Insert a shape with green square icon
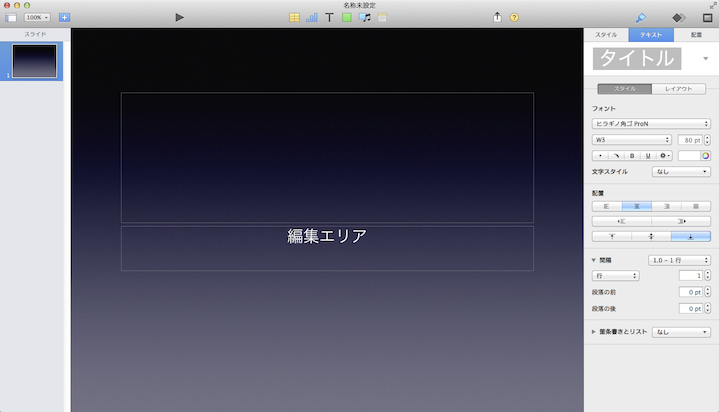719x412 pixels. 347,17
